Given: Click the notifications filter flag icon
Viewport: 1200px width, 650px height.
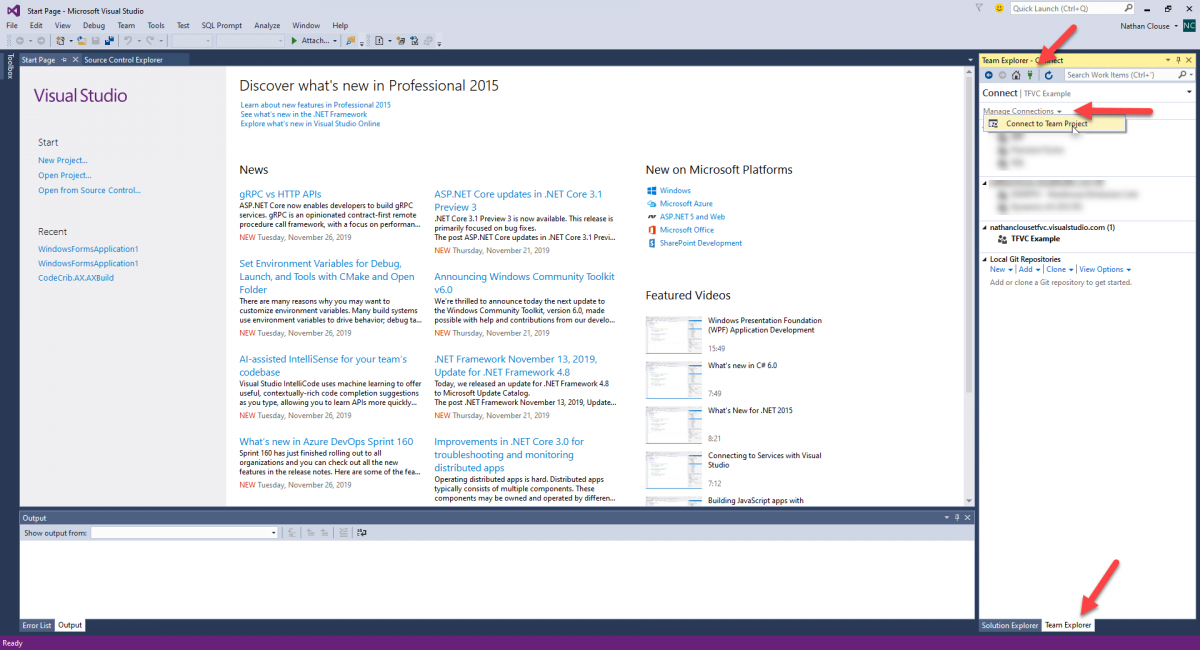Looking at the screenshot, I should tap(979, 8).
